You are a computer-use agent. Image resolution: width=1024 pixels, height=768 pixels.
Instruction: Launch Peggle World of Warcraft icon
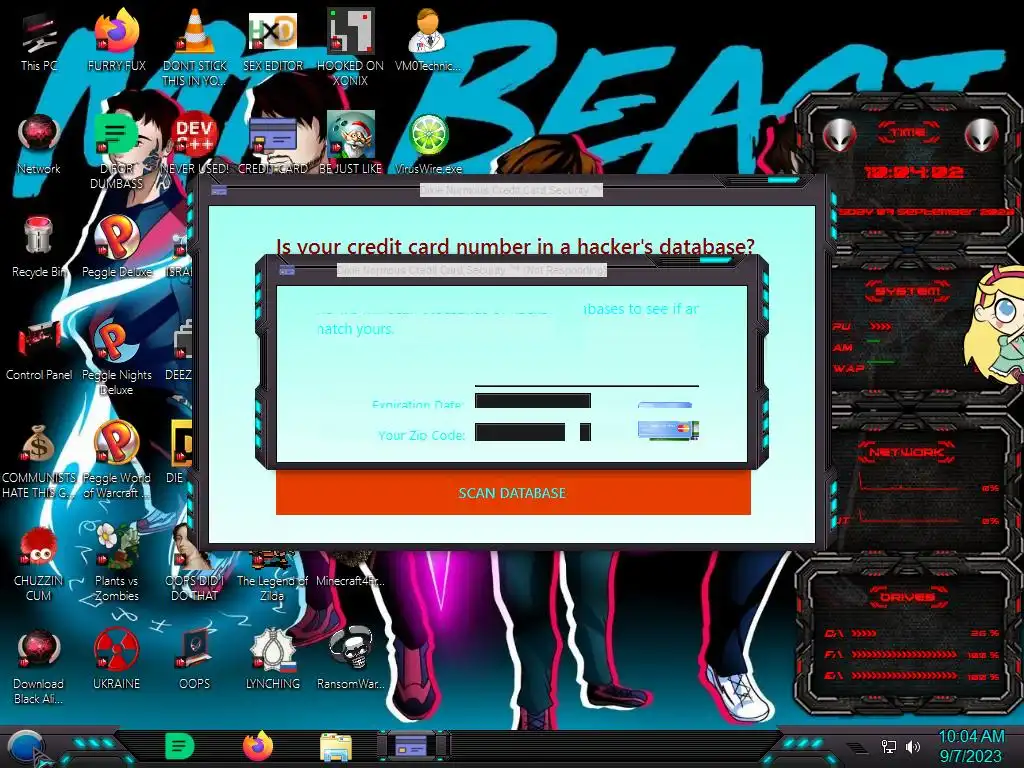(x=116, y=460)
